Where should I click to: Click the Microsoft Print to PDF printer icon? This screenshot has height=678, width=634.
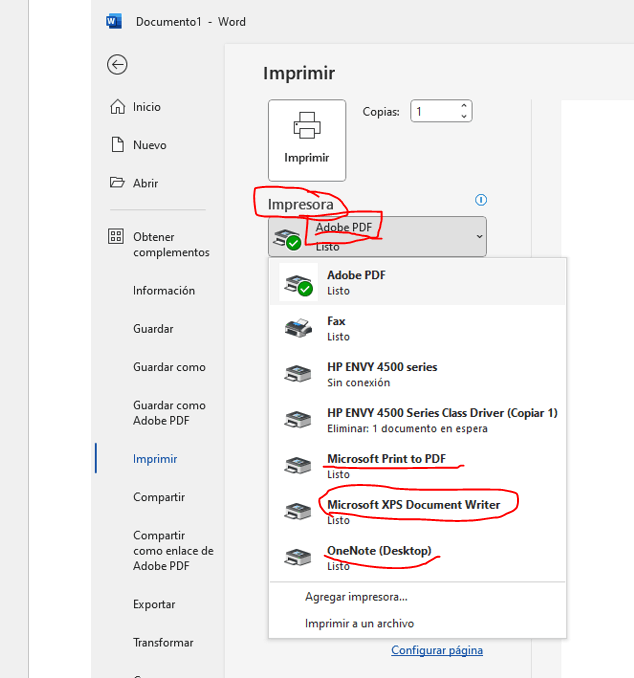coord(298,465)
